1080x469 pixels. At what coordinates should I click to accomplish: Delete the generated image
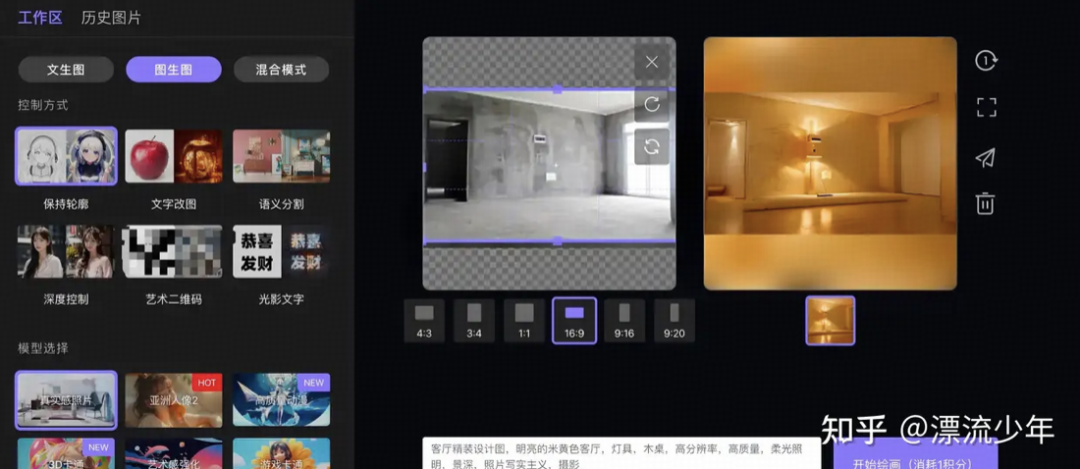coord(985,203)
